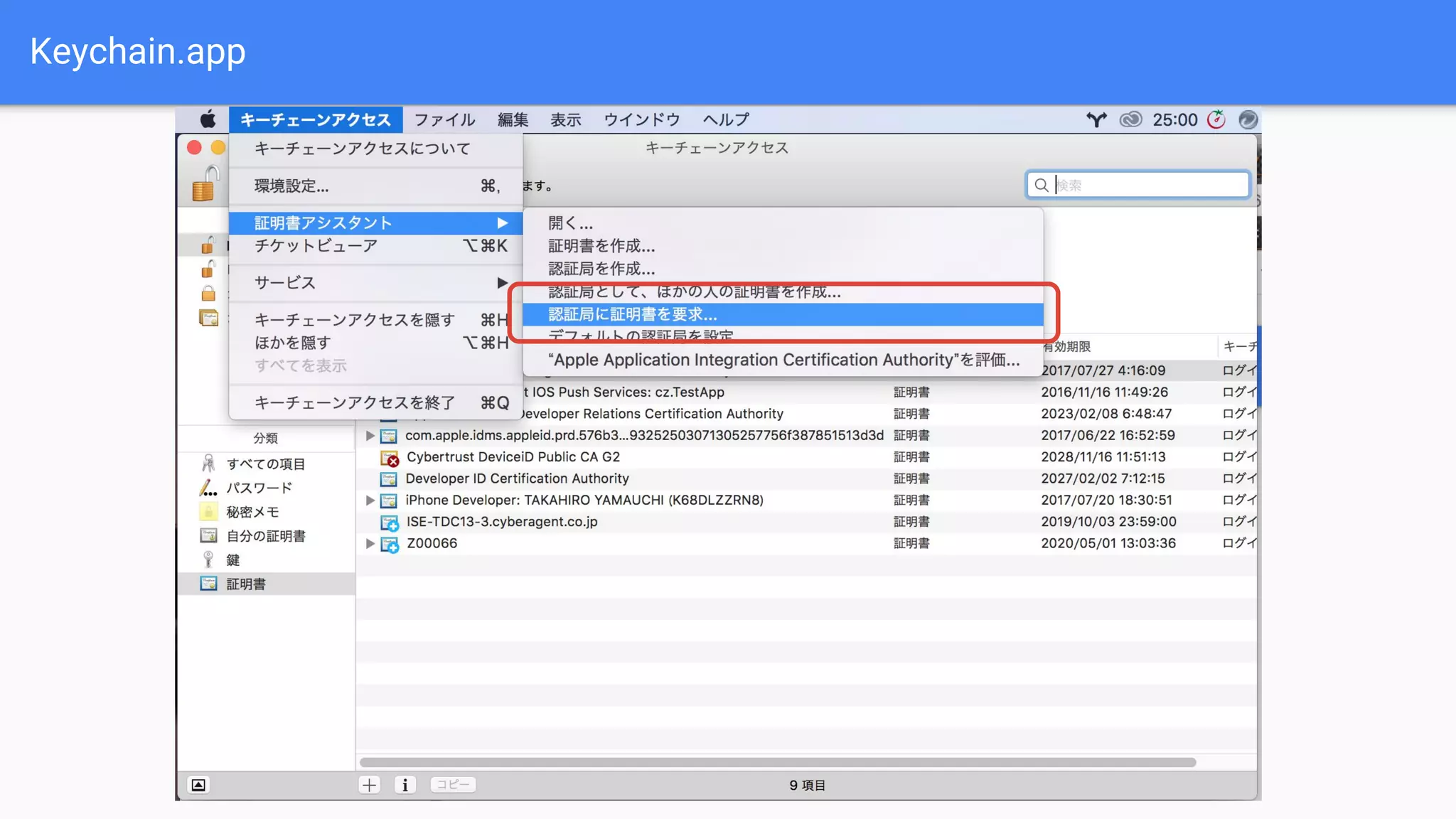
Task: Select the Developer ID Certification Authority row
Action: click(x=806, y=478)
